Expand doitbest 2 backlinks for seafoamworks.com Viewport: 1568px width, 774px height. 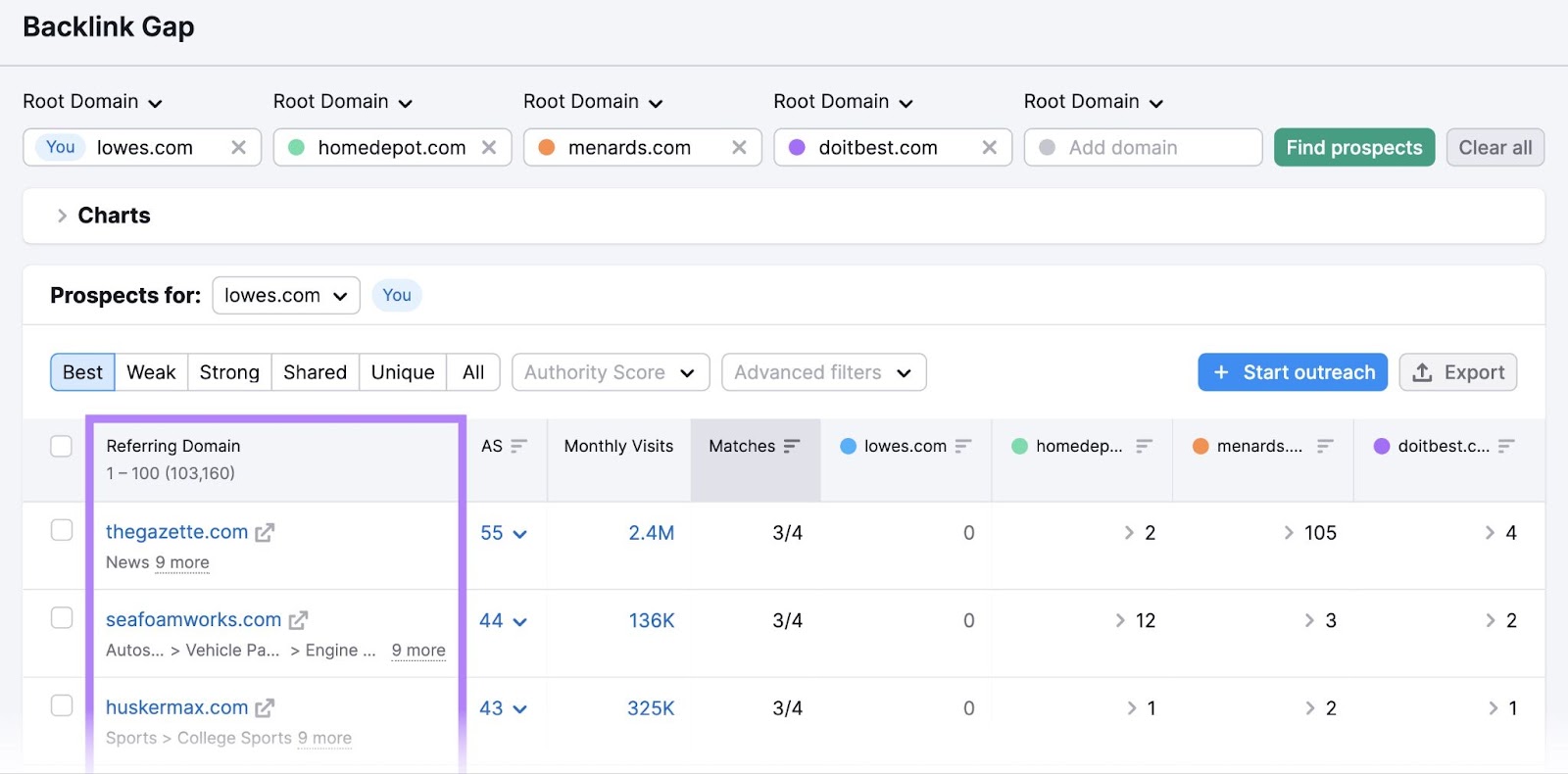tap(1491, 620)
